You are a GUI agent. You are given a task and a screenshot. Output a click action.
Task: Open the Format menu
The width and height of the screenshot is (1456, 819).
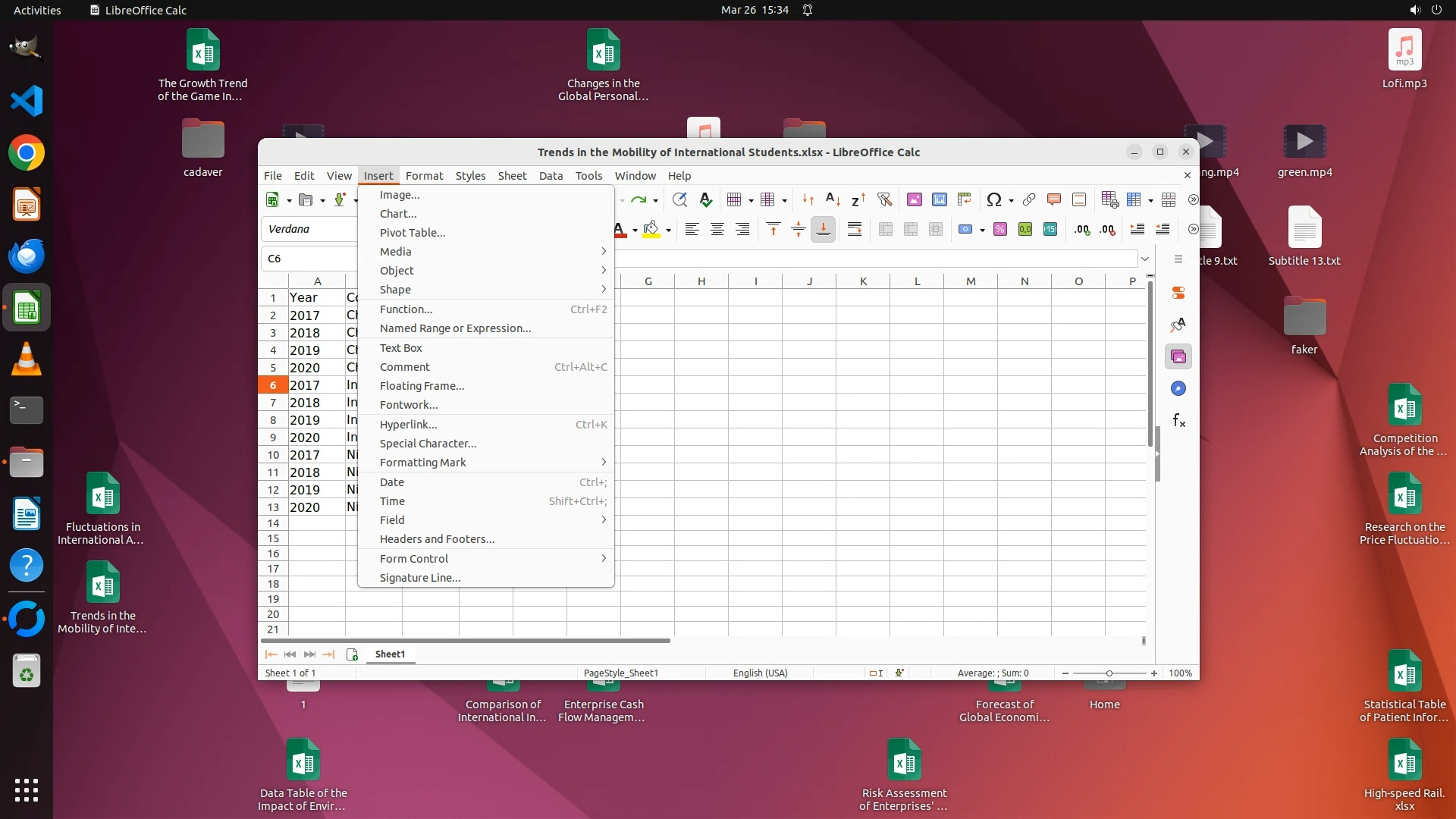tap(424, 175)
